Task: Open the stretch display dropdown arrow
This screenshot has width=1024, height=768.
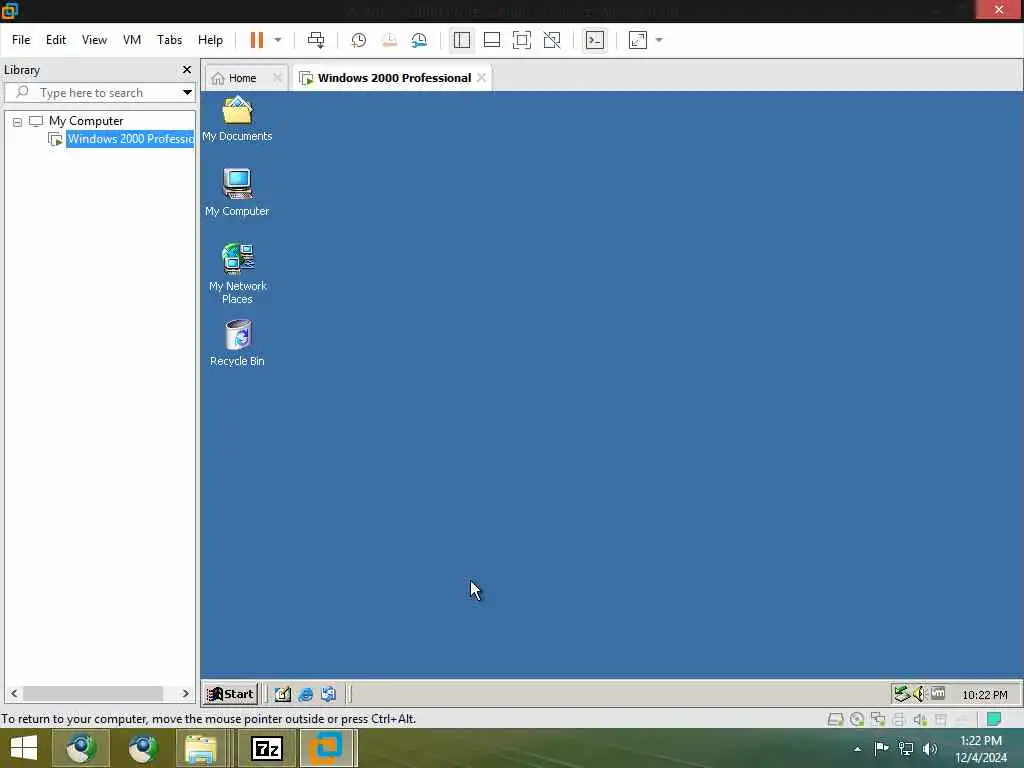Action: tap(659, 40)
